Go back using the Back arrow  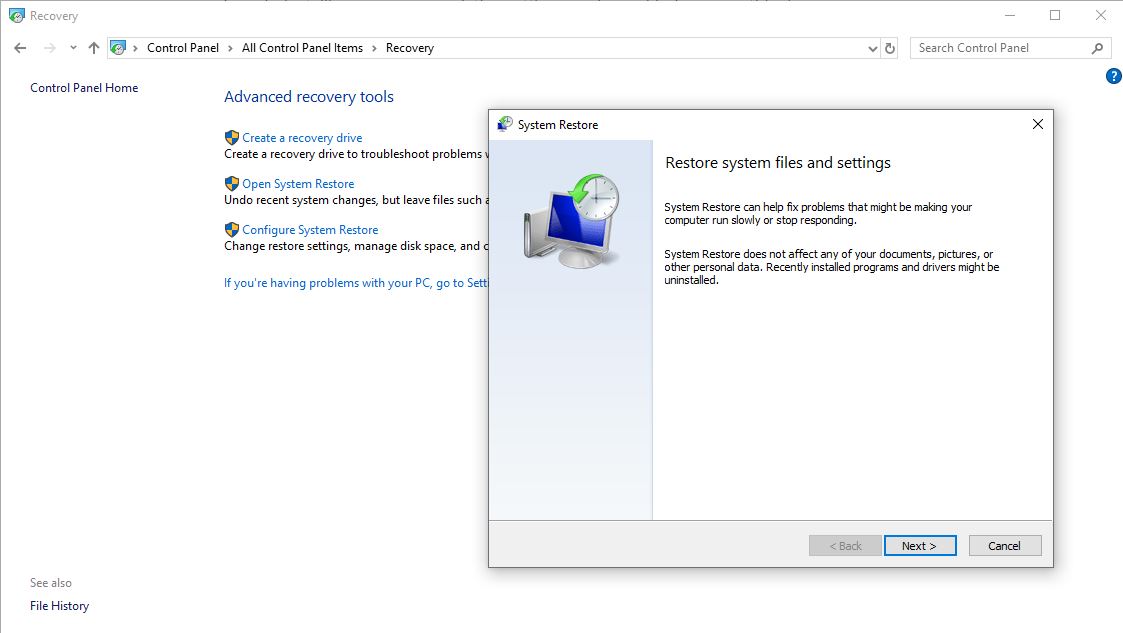tap(20, 48)
